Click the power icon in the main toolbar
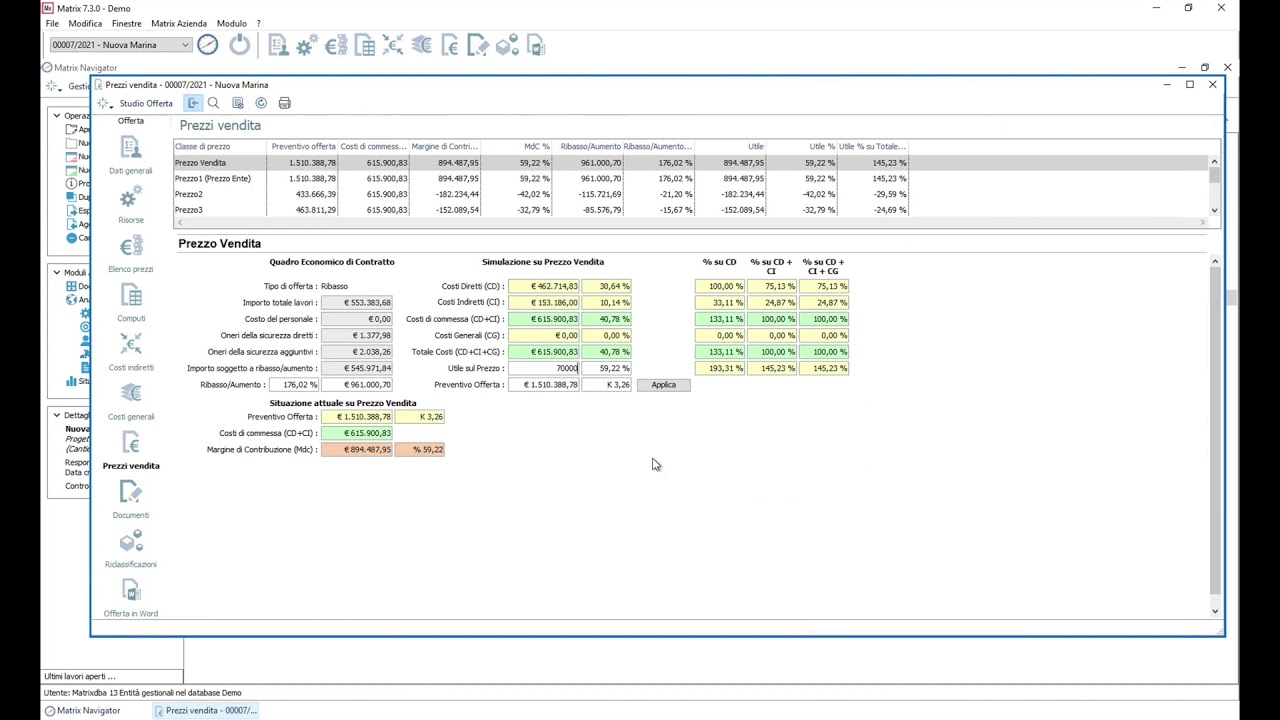 pos(239,44)
